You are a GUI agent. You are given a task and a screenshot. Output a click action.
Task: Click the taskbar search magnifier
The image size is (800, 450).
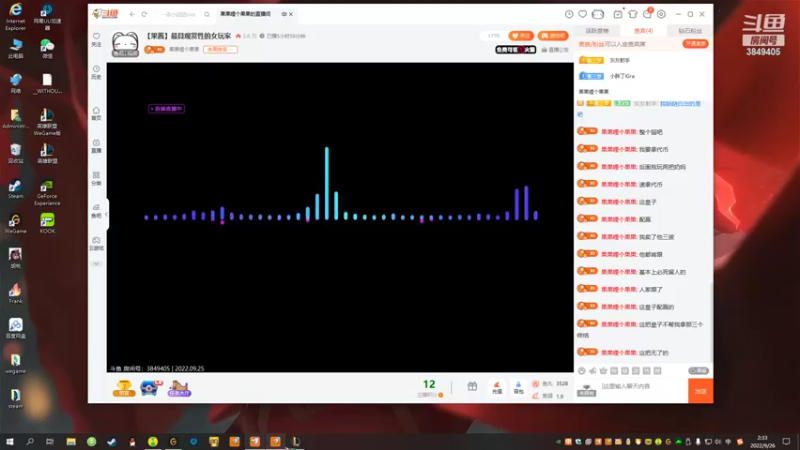30,441
